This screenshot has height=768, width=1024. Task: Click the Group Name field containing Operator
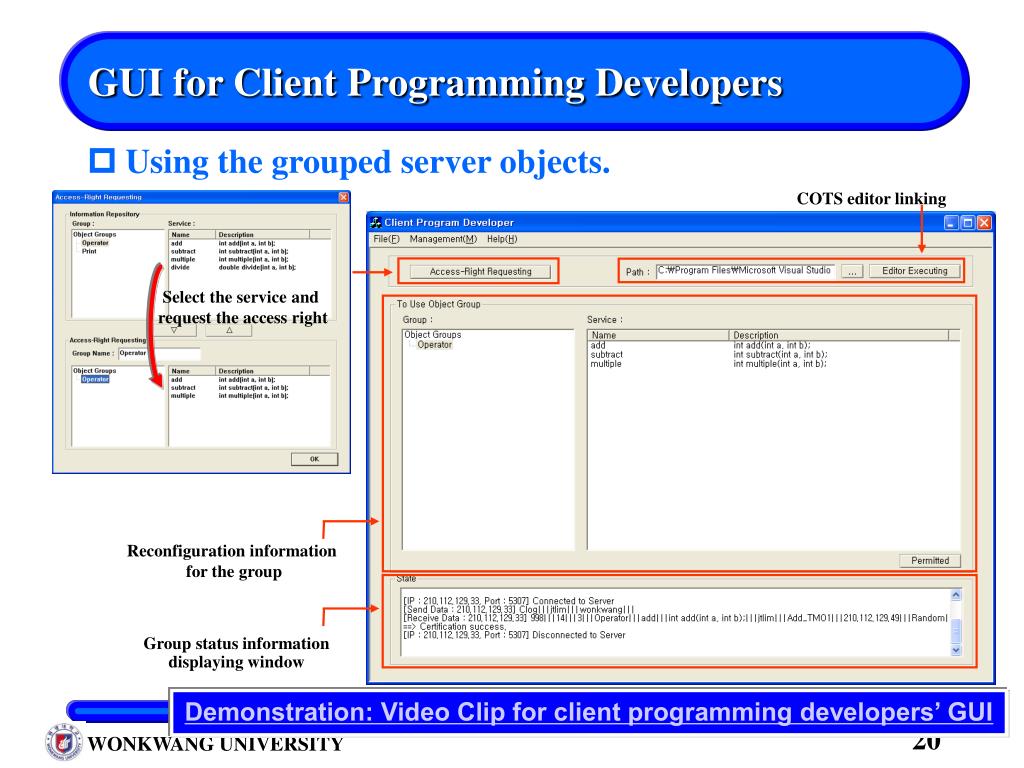point(159,353)
